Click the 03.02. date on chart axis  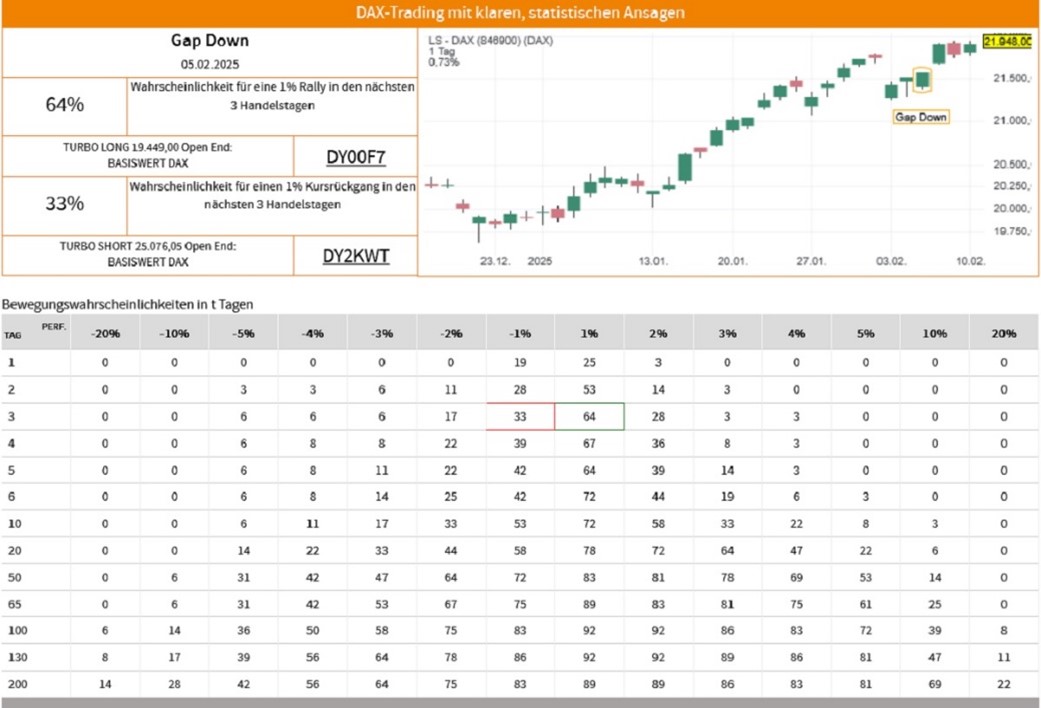pyautogui.click(x=891, y=261)
